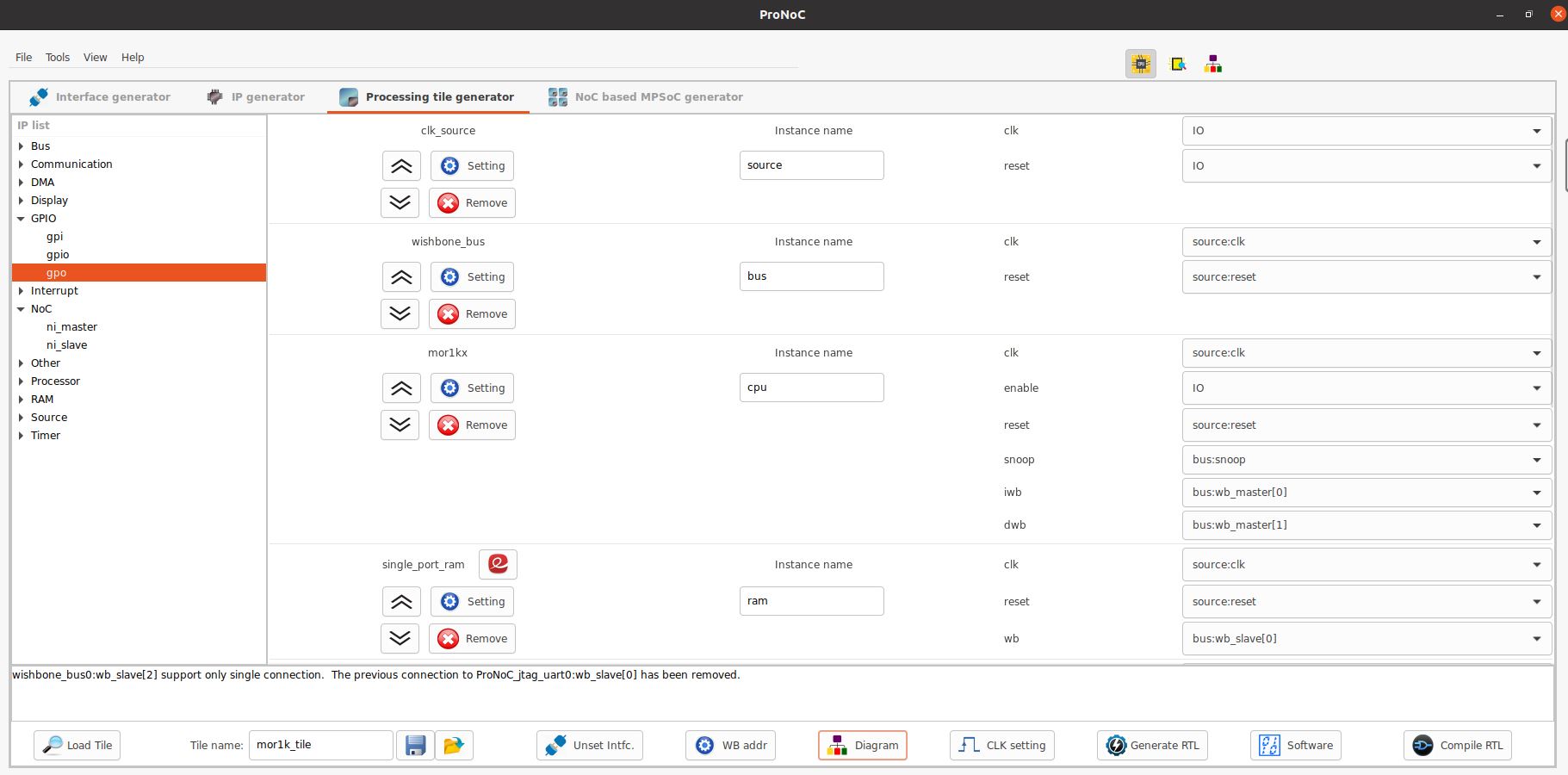Viewport: 1568px width, 775px height.
Task: Move wishbone_bus up with double-up arrow
Action: tap(401, 277)
